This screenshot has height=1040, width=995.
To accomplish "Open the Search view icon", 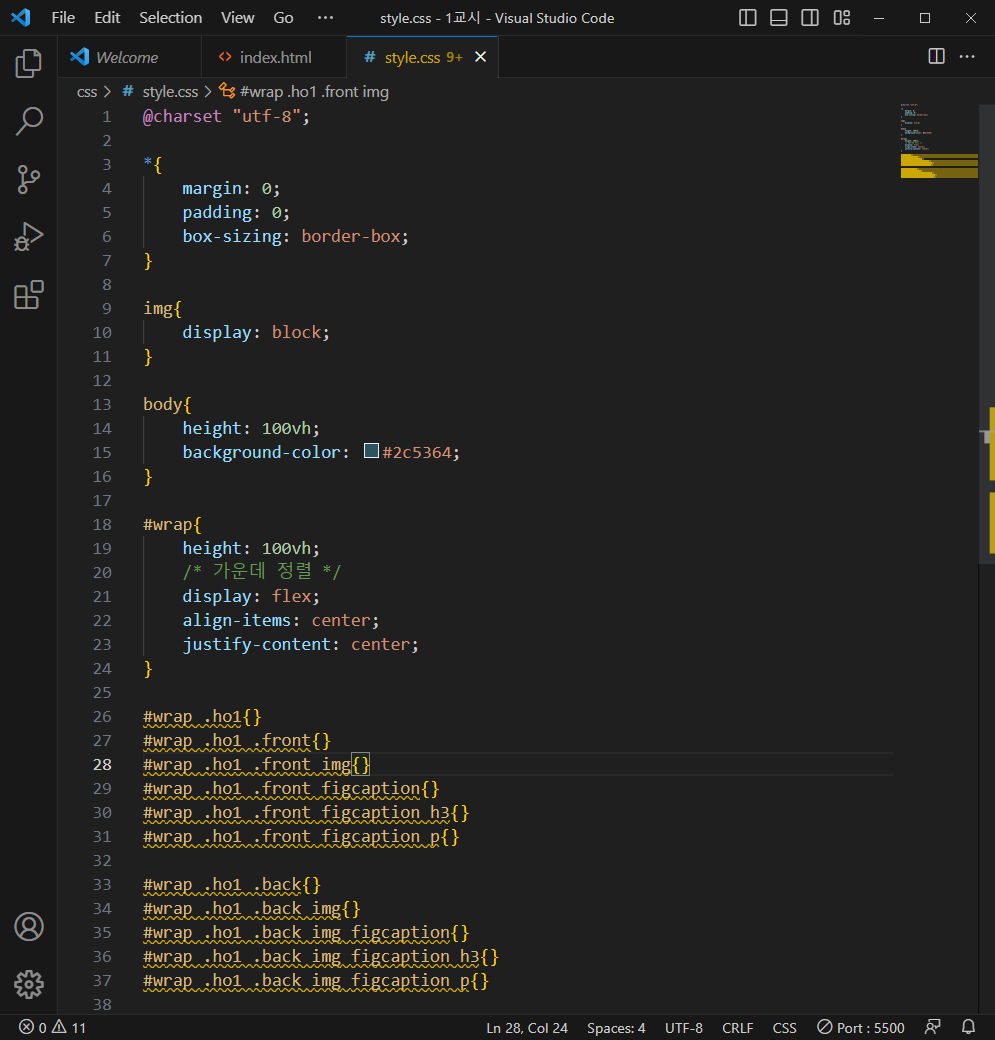I will (29, 122).
